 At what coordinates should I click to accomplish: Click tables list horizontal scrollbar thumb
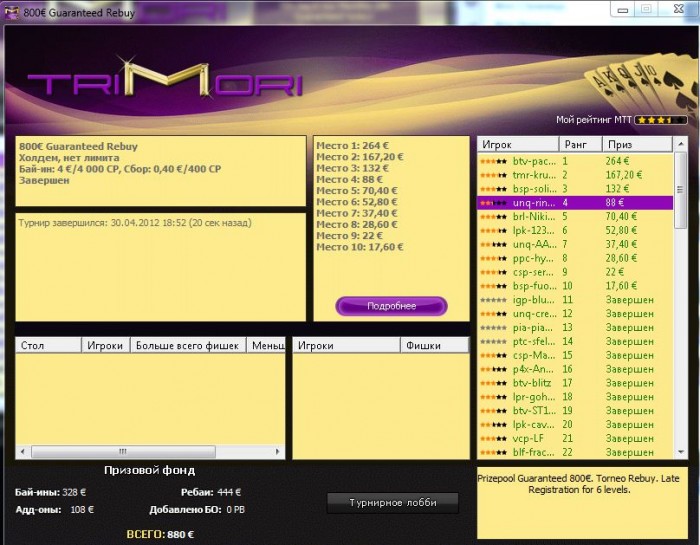(123, 452)
